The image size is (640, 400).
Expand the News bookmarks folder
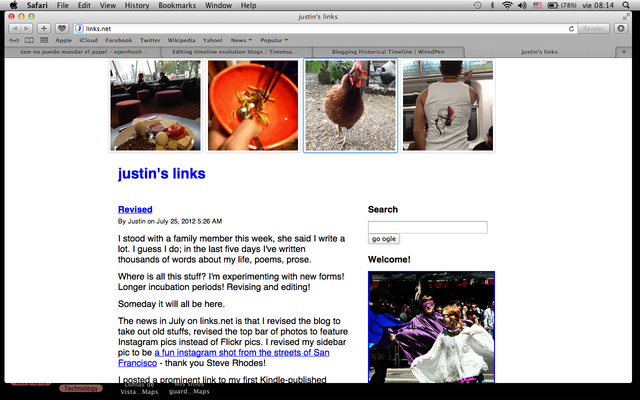tap(241, 40)
